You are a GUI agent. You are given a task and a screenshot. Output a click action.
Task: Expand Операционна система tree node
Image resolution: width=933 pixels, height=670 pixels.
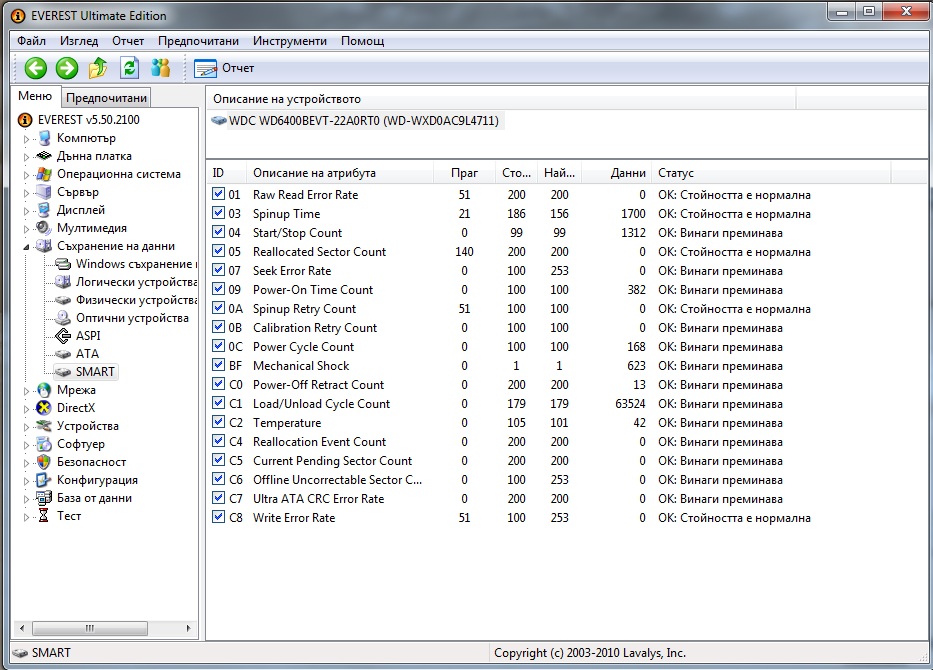click(x=26, y=175)
